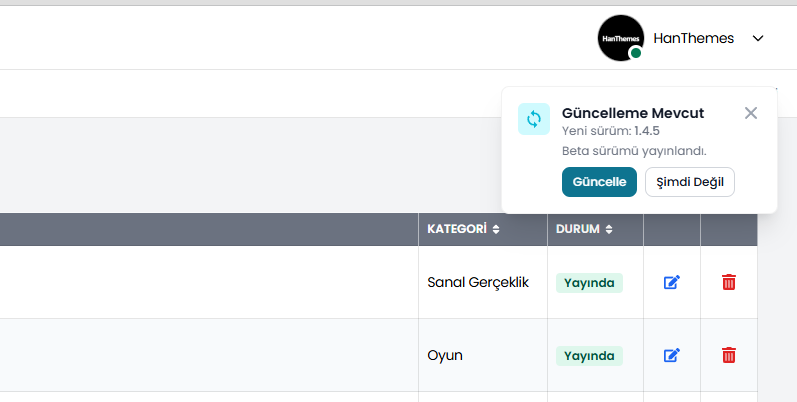
Task: Click the DURUM column header text
Action: [577, 229]
